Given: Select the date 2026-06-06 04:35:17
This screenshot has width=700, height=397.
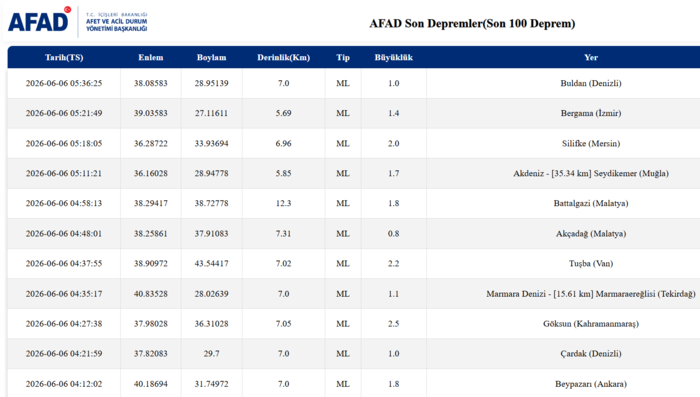Looking at the screenshot, I should pos(64,294).
